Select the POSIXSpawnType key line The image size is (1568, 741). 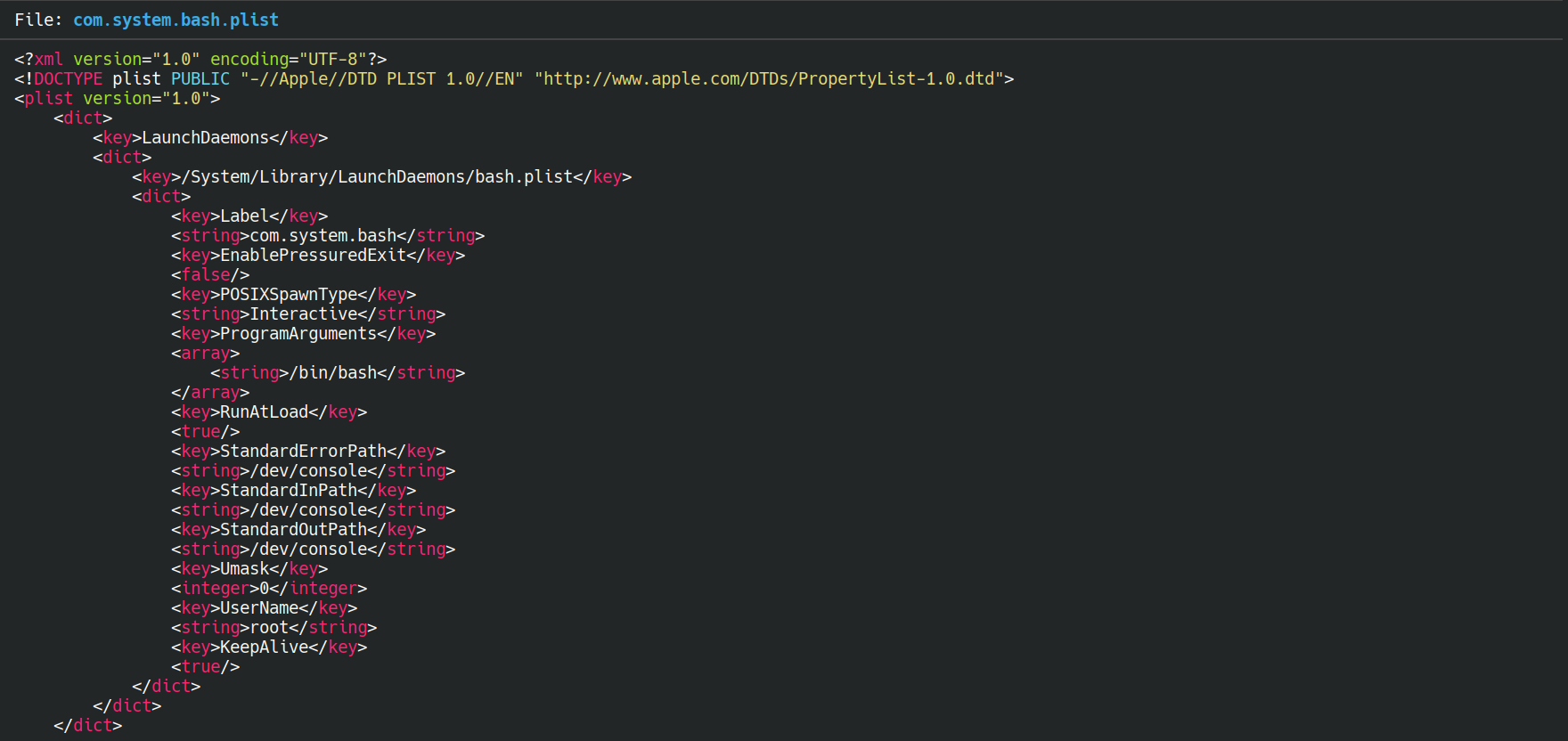(293, 294)
